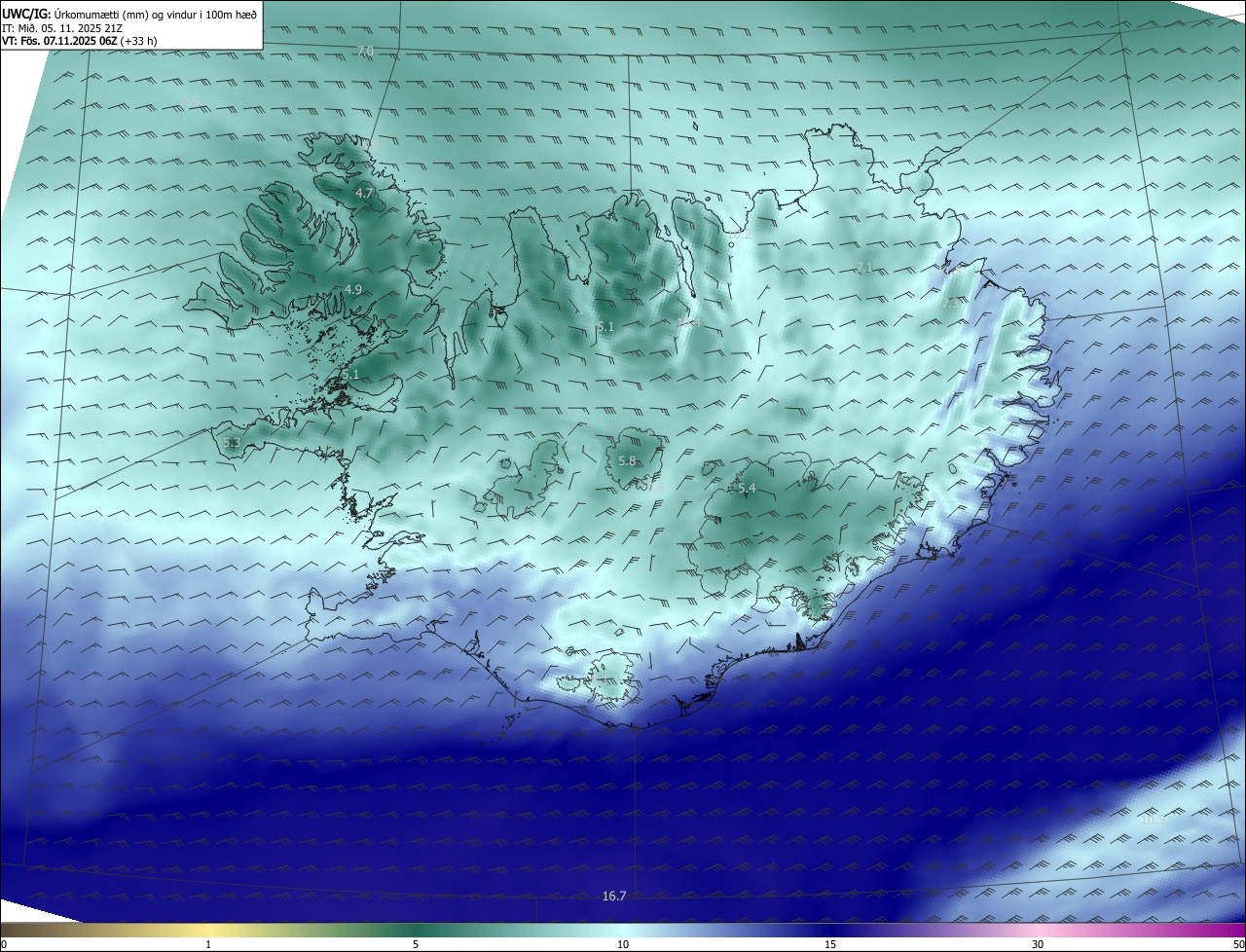The height and width of the screenshot is (952, 1246).
Task: Click the 4.7 value label in the Westfjords
Action: pos(364,194)
